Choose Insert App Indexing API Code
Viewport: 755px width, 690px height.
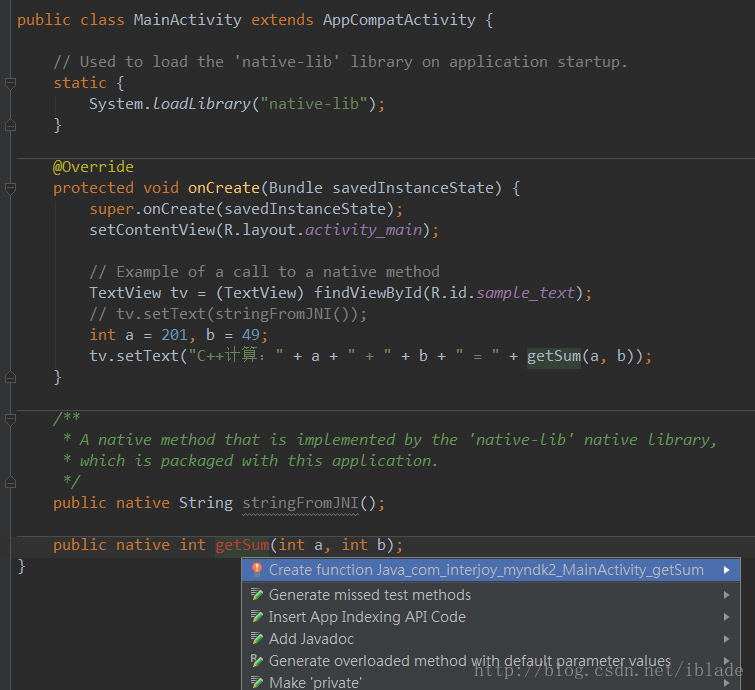tap(367, 617)
